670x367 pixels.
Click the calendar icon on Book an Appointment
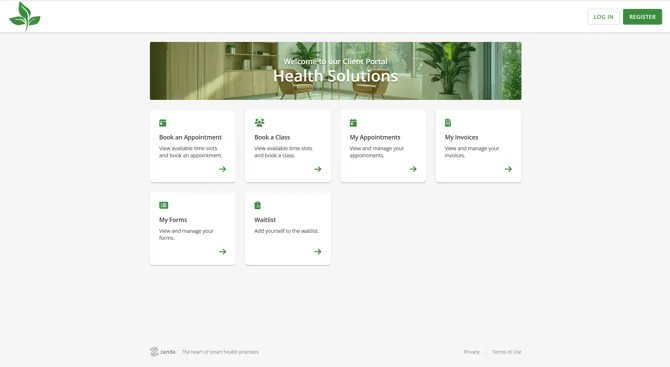click(163, 123)
